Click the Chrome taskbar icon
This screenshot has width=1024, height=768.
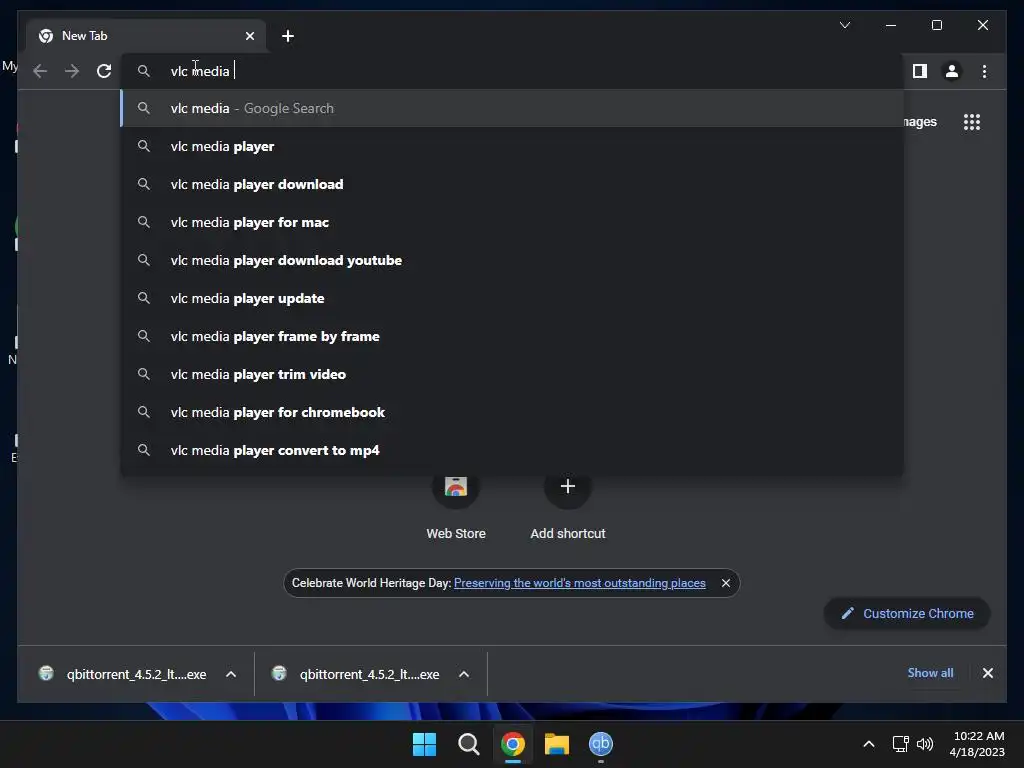pyautogui.click(x=513, y=744)
